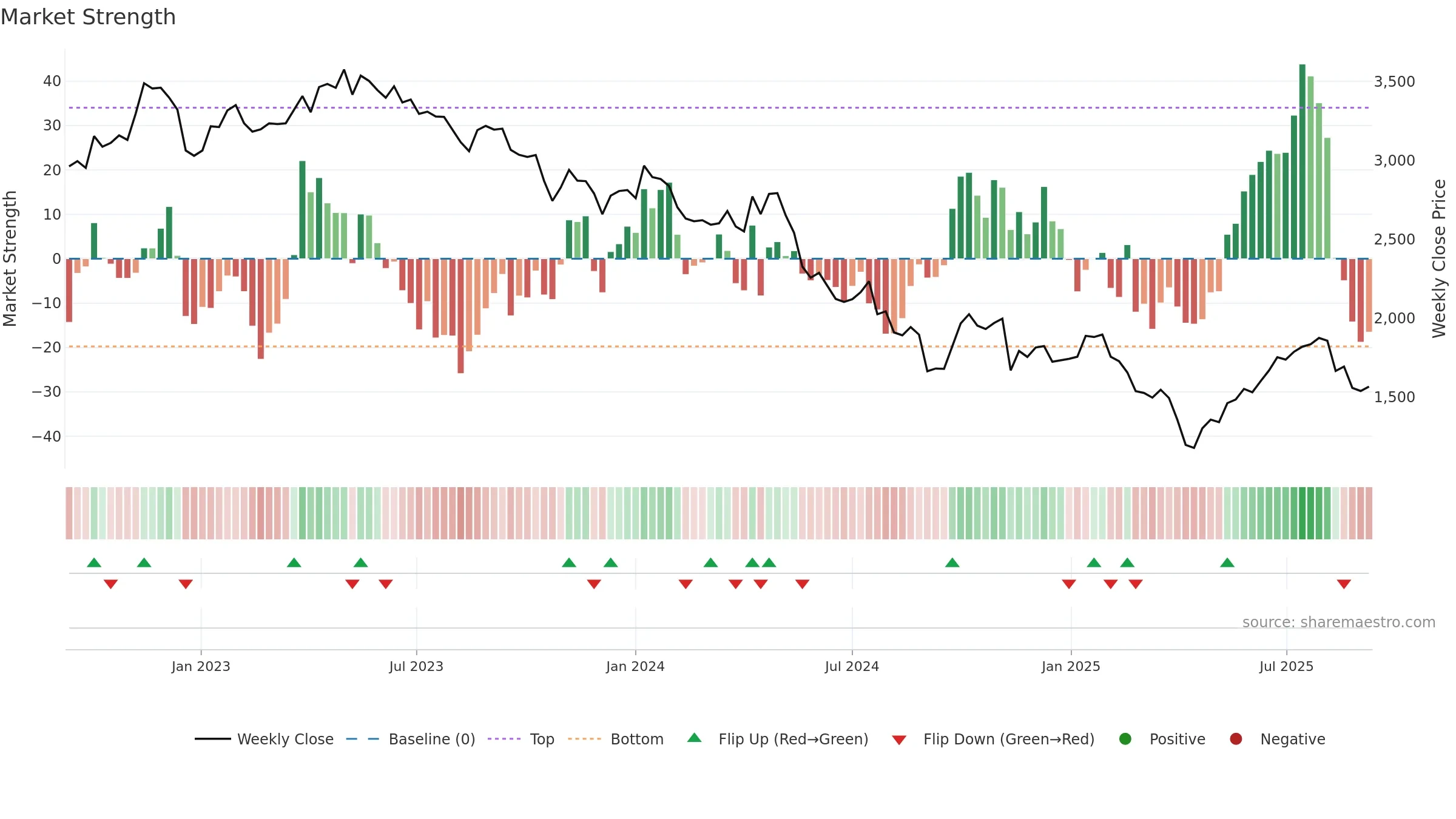
Task: Toggle the Baseline (0) legend label
Action: (432, 739)
